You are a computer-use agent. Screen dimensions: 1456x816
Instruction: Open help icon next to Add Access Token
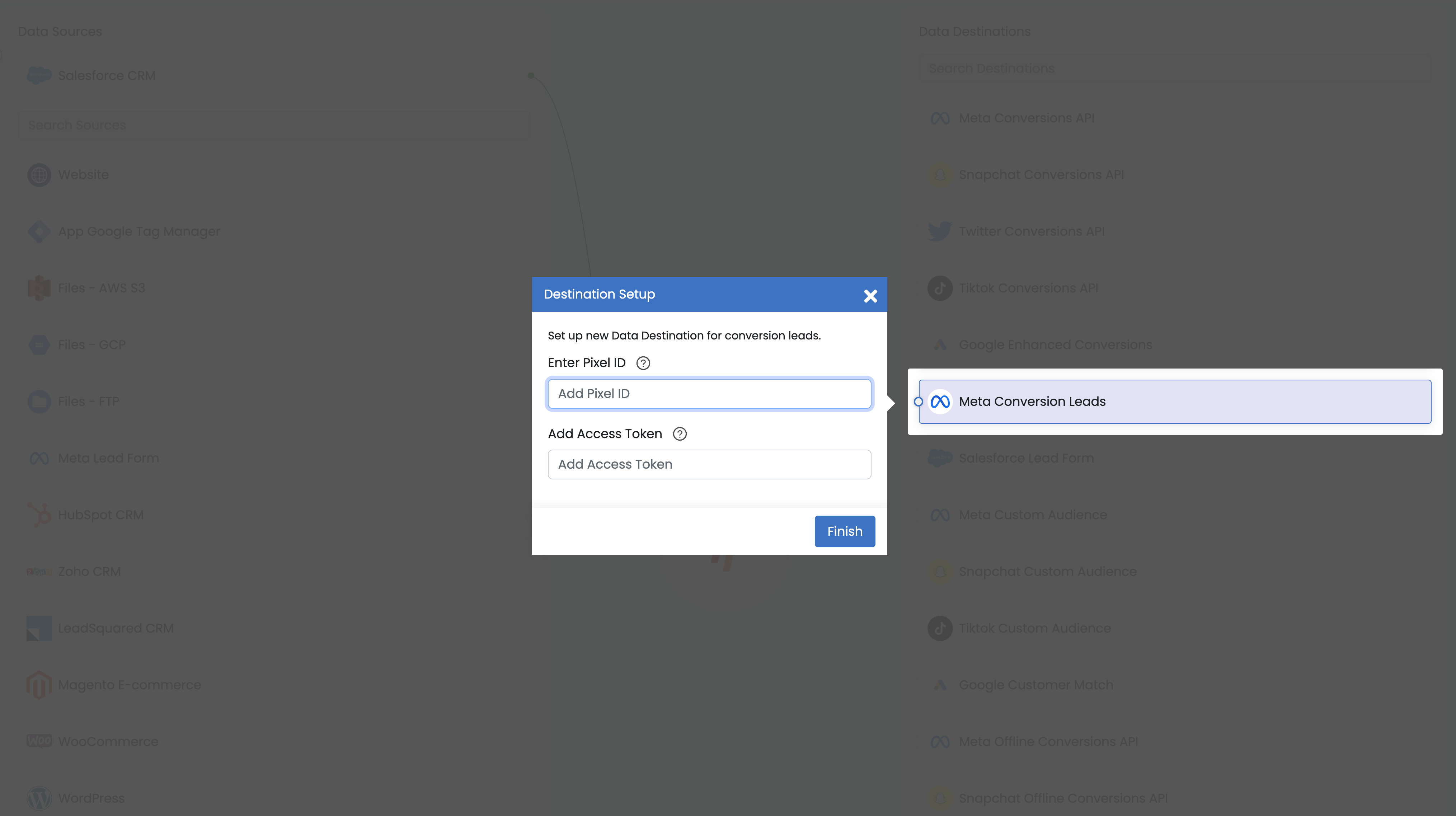click(x=680, y=434)
